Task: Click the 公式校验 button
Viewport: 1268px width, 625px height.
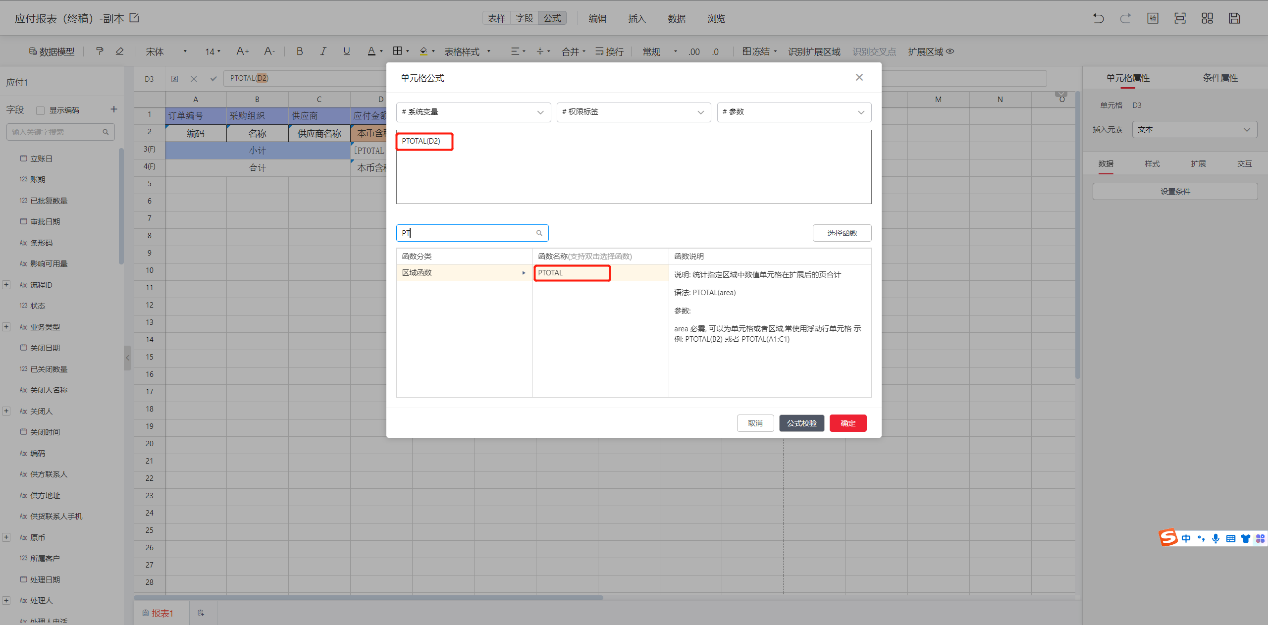Action: 802,423
